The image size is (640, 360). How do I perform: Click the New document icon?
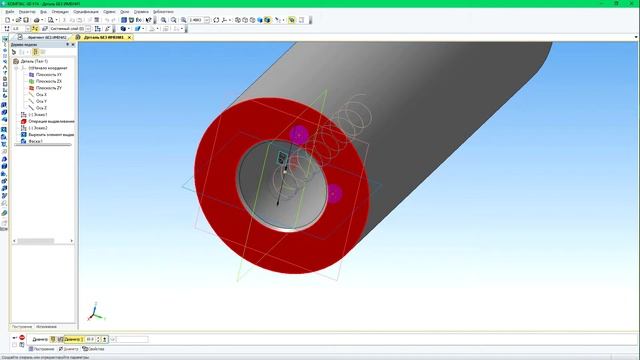pos(7,20)
